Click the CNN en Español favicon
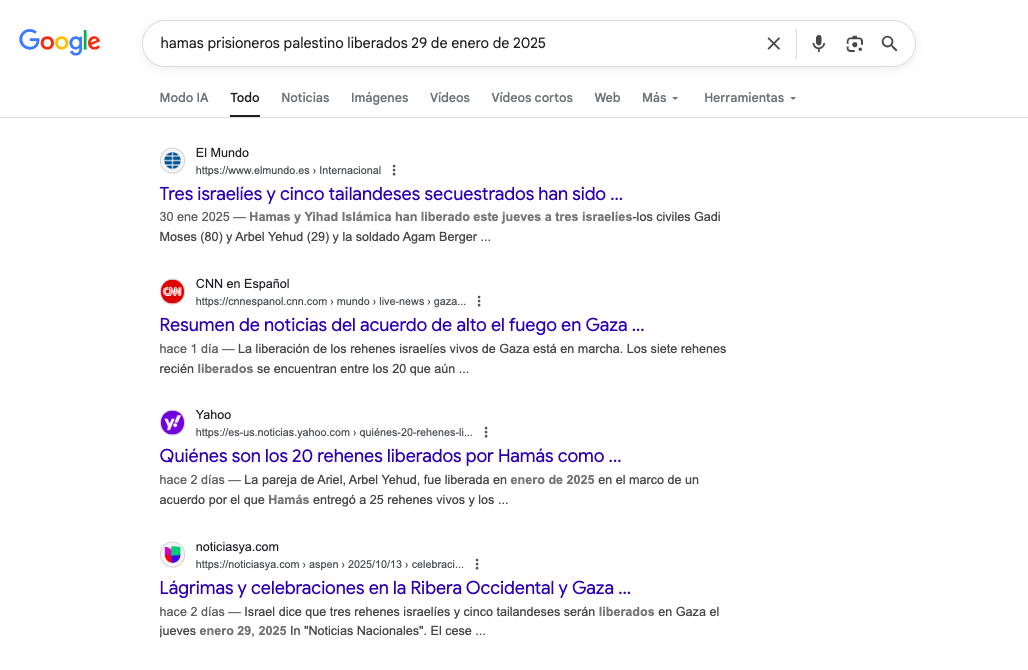The image size is (1028, 670). click(173, 292)
